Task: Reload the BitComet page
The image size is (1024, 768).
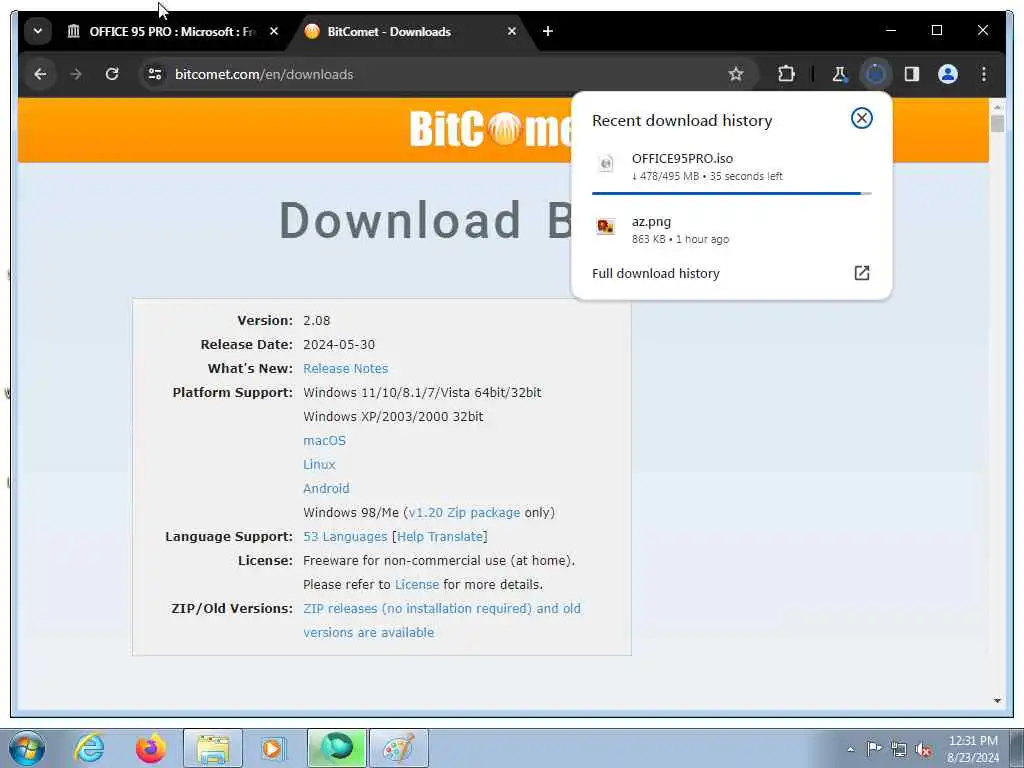Action: (112, 74)
